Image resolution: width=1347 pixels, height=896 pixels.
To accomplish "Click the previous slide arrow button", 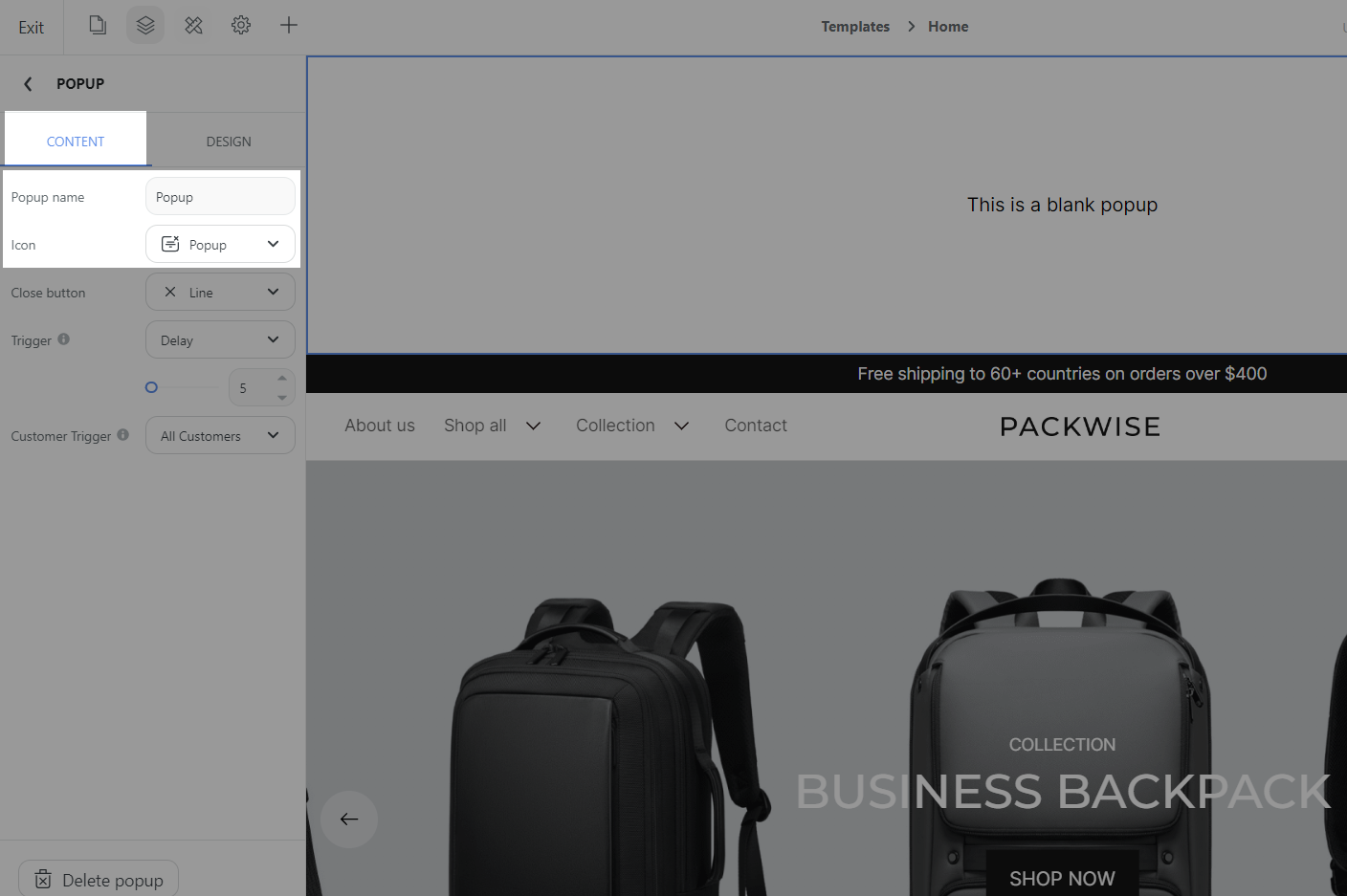I will 349,820.
